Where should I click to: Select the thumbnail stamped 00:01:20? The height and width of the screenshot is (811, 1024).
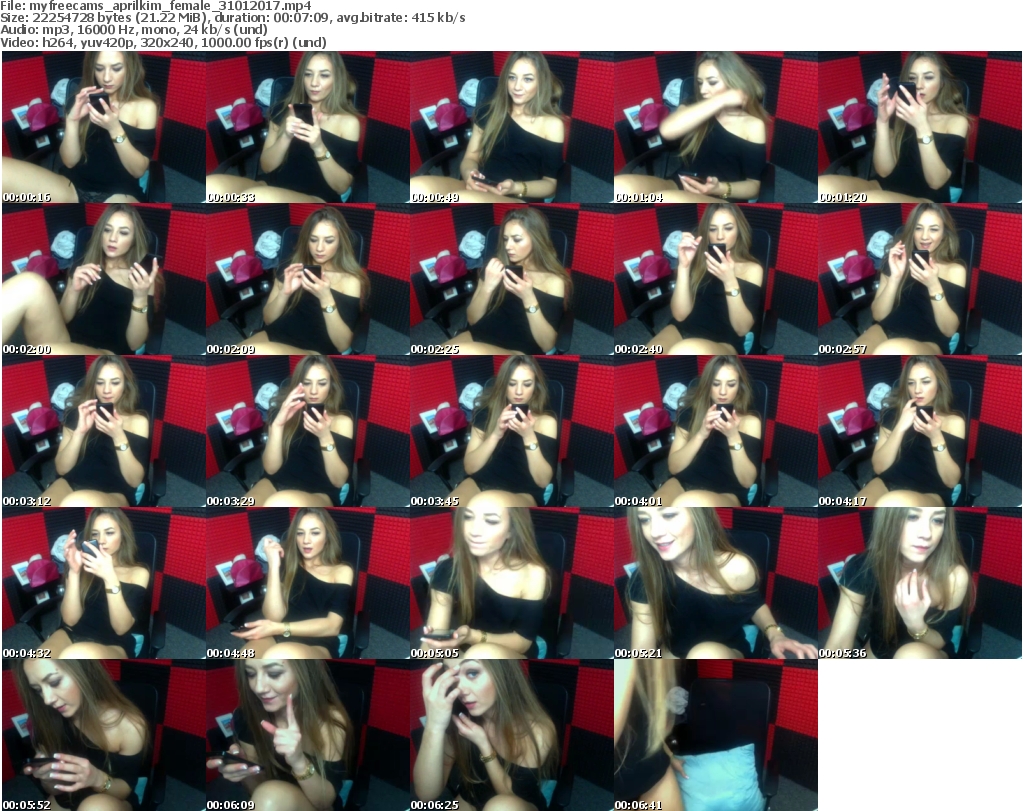coord(920,127)
